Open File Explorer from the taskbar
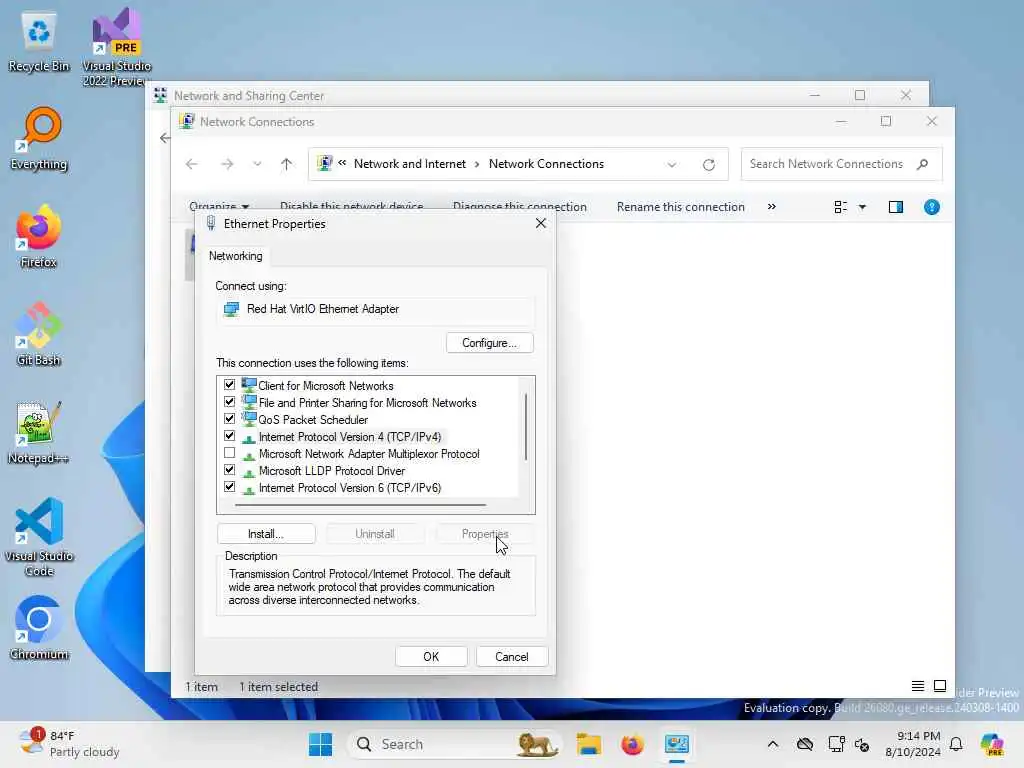 tap(588, 744)
